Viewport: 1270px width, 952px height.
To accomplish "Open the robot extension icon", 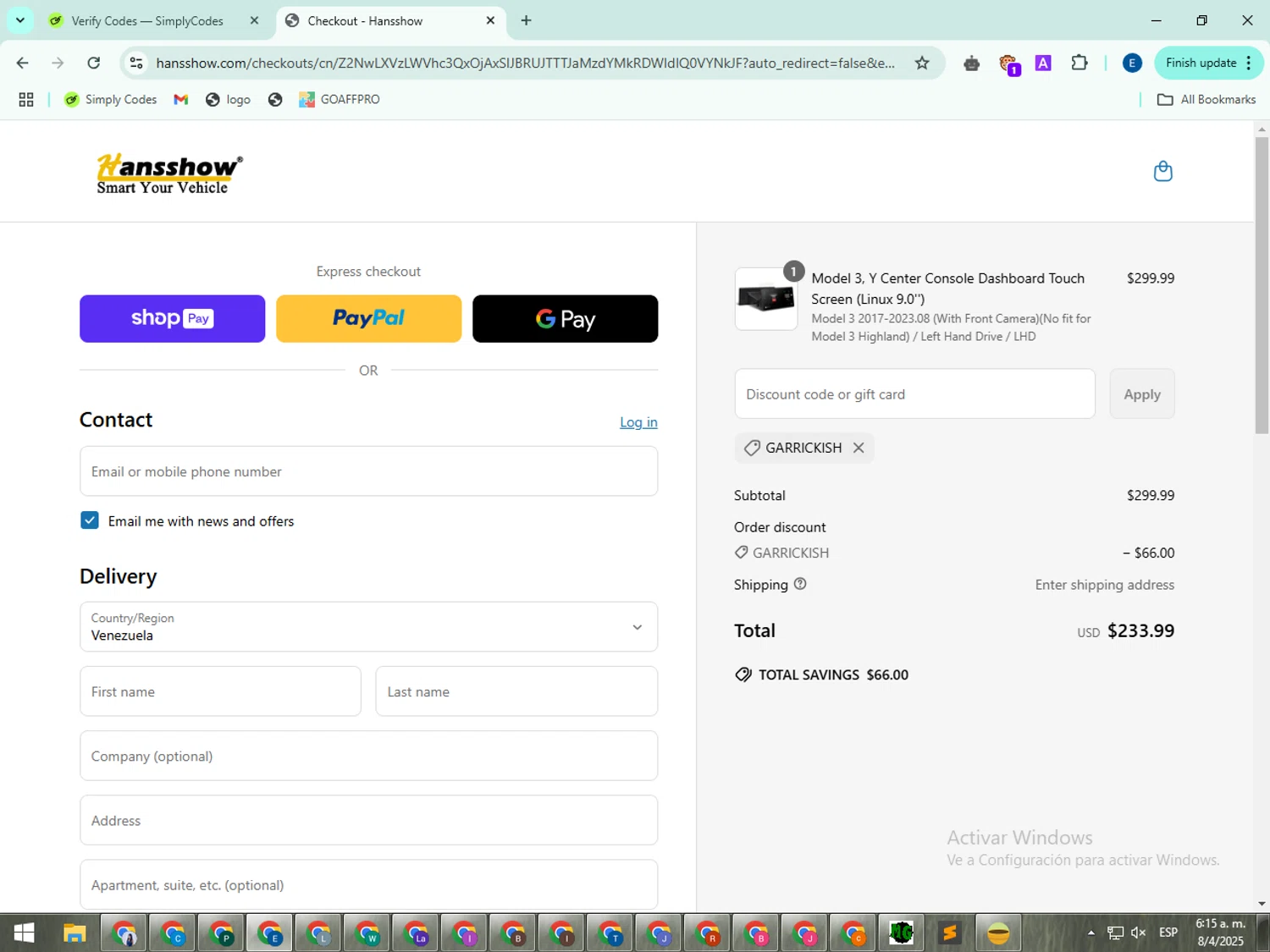I will (x=971, y=63).
